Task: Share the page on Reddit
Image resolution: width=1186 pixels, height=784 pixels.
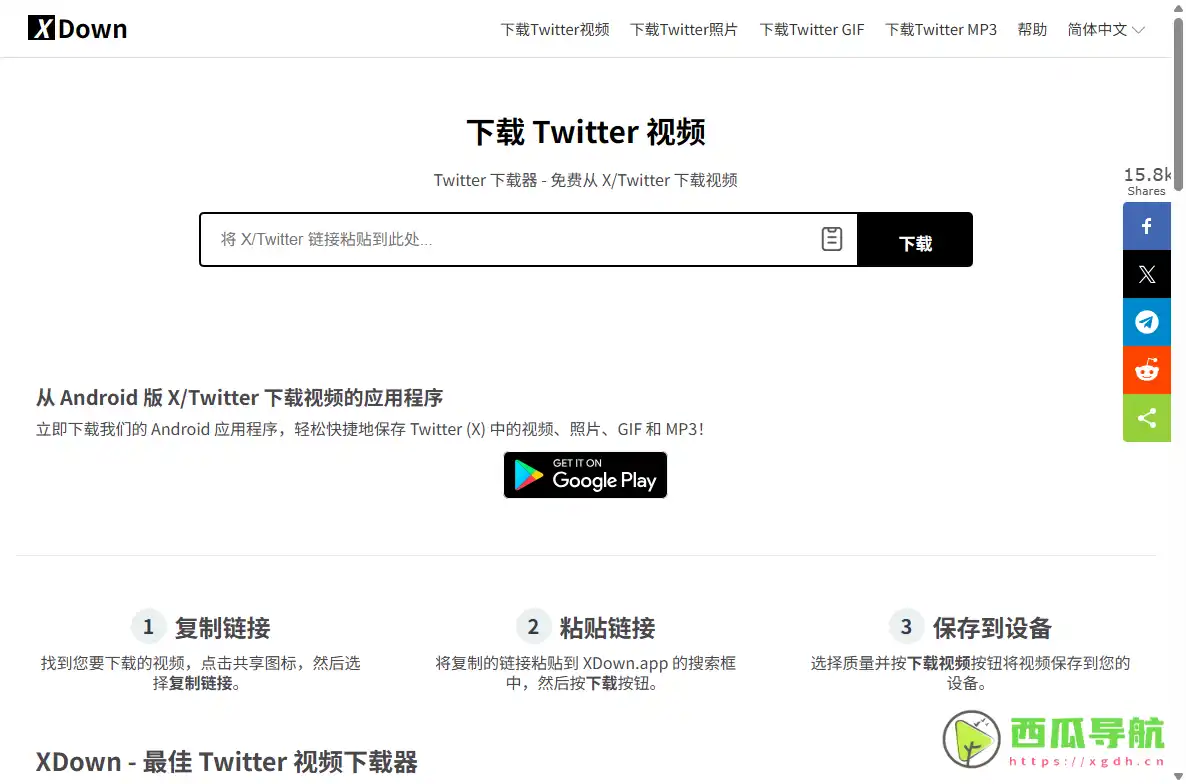Action: pos(1147,370)
